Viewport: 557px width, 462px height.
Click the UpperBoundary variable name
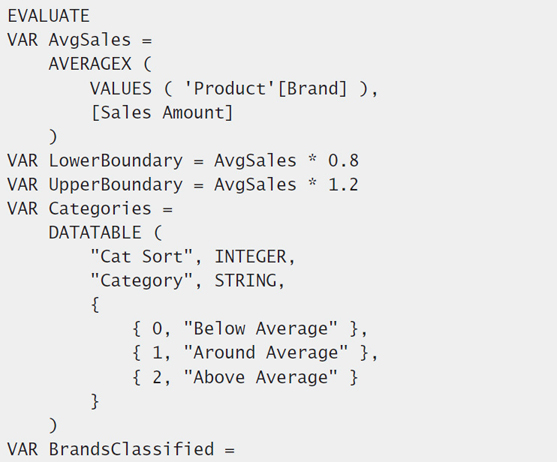[x=116, y=185]
